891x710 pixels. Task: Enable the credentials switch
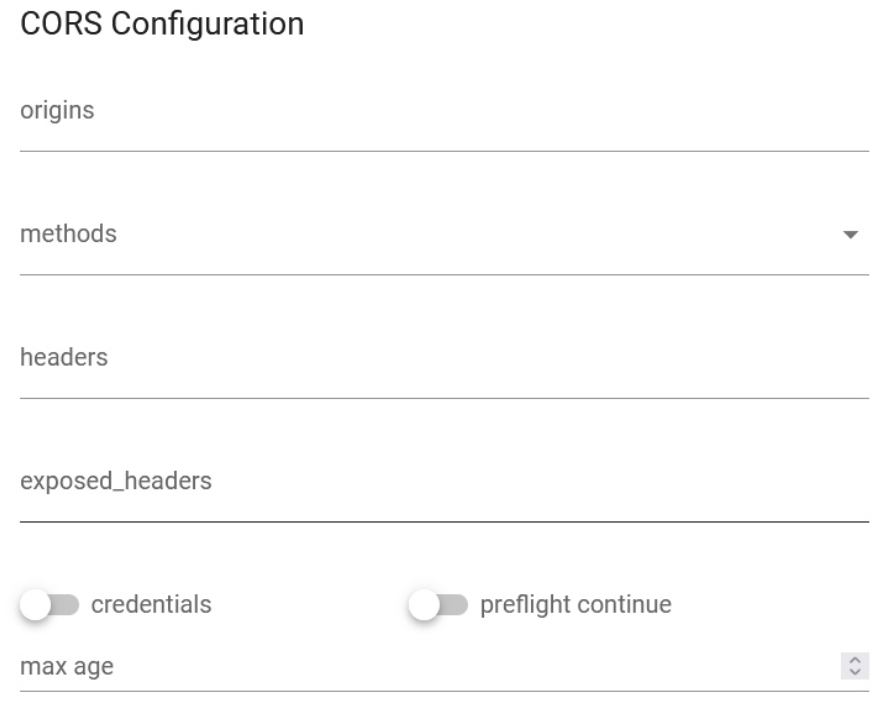(x=49, y=605)
